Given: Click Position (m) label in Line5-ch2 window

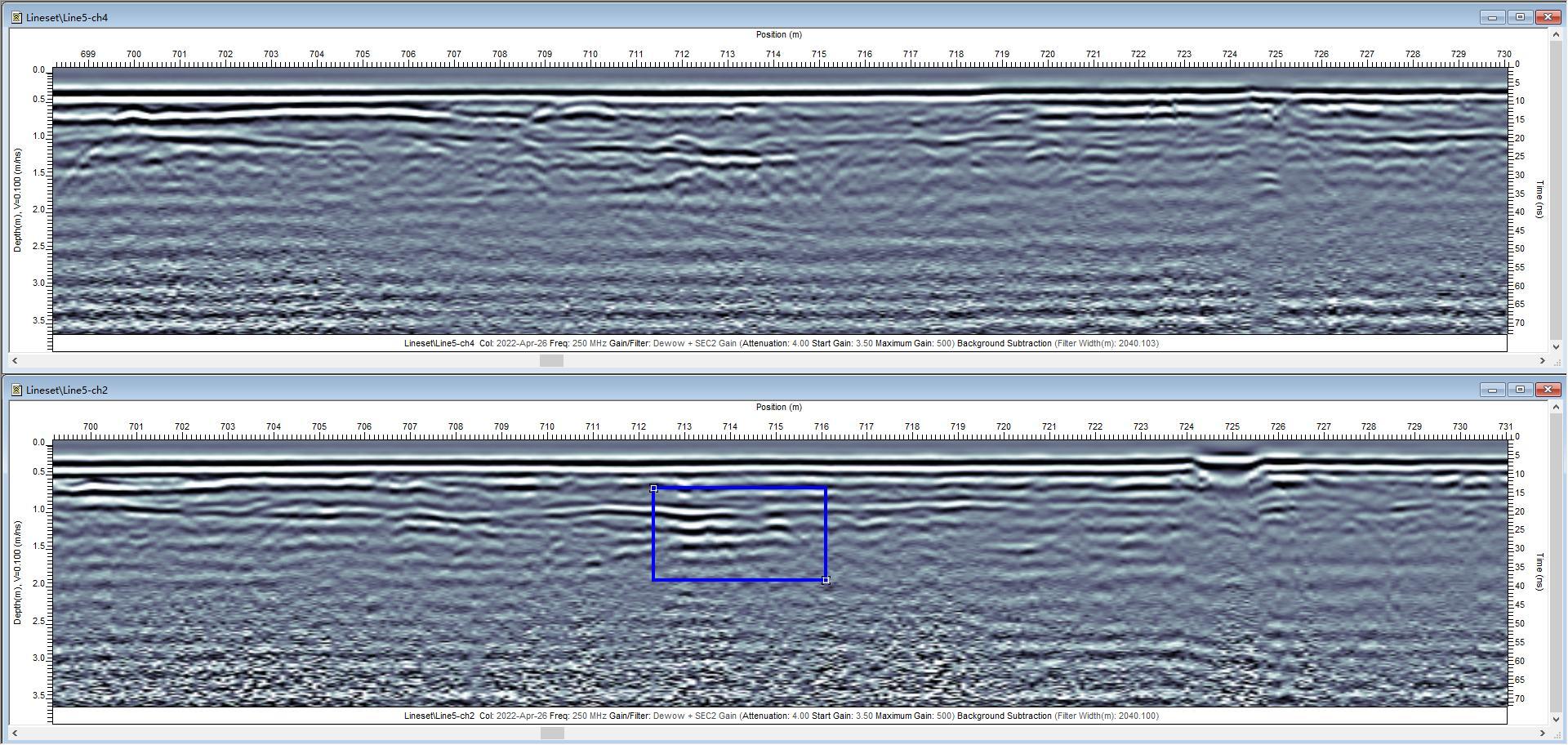Looking at the screenshot, I should 778,407.
